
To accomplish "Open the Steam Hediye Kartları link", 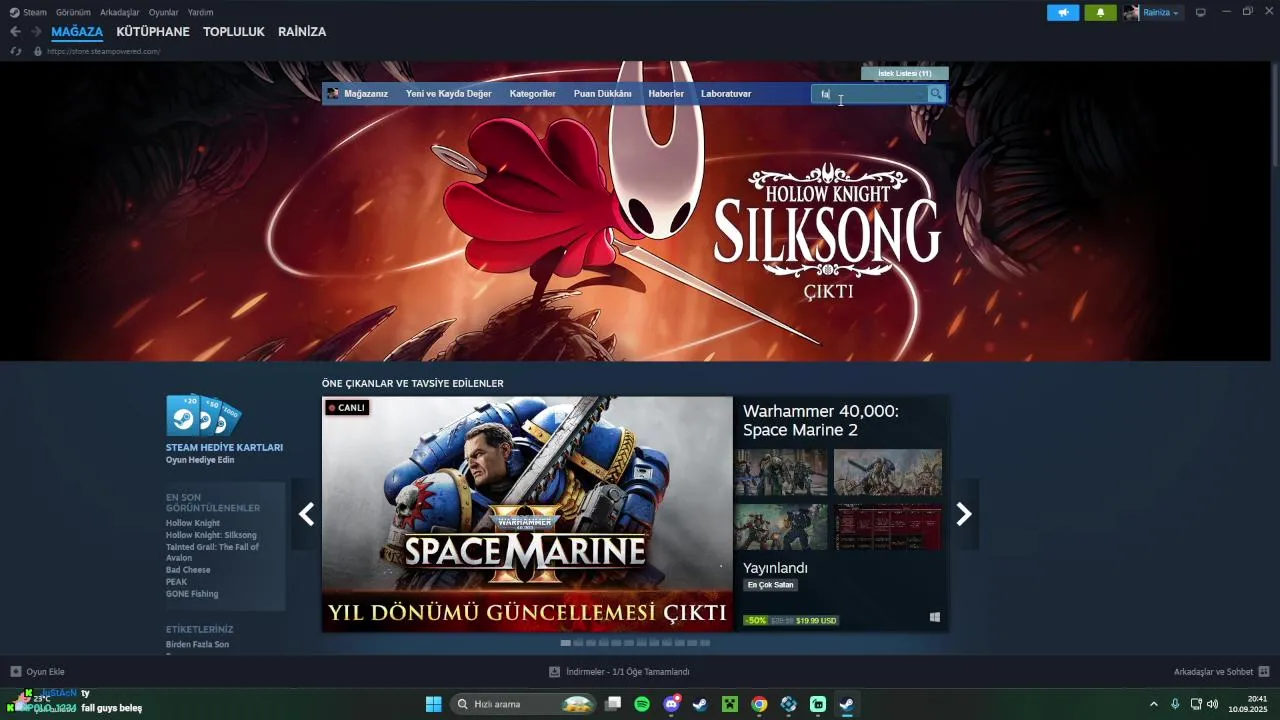I will click(x=224, y=447).
